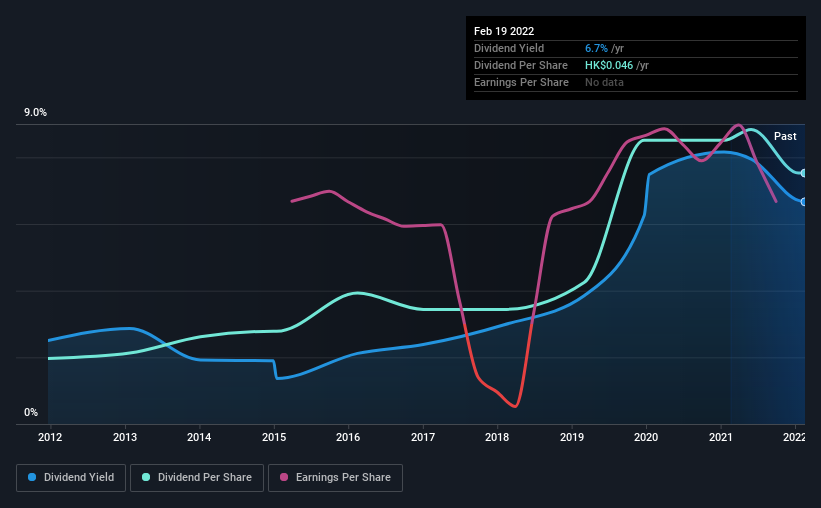
Task: Click the 0% y-axis label
Action: [x=31, y=413]
